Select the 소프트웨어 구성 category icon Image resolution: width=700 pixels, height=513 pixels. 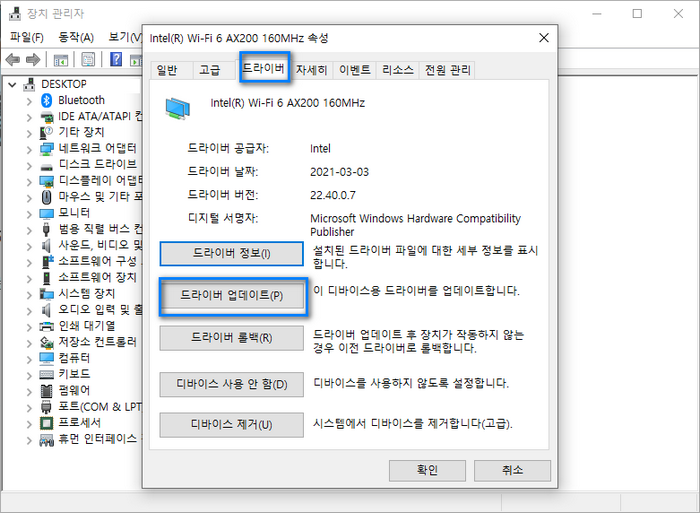pyautogui.click(x=47, y=262)
